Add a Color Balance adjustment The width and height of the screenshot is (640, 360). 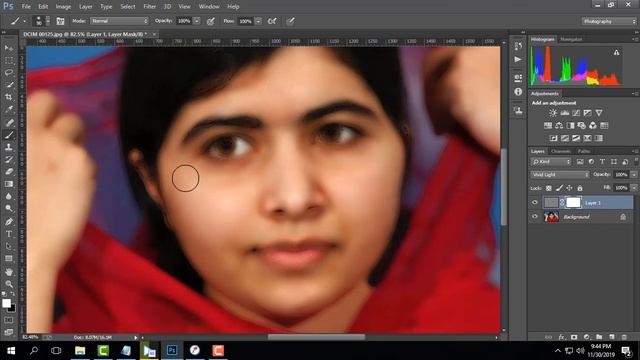(x=559, y=125)
